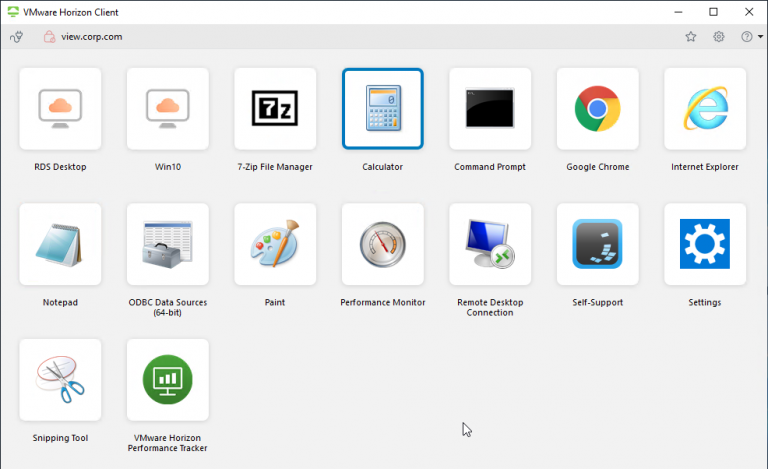768x469 pixels.
Task: Launch the Win10 desktop
Action: [168, 109]
